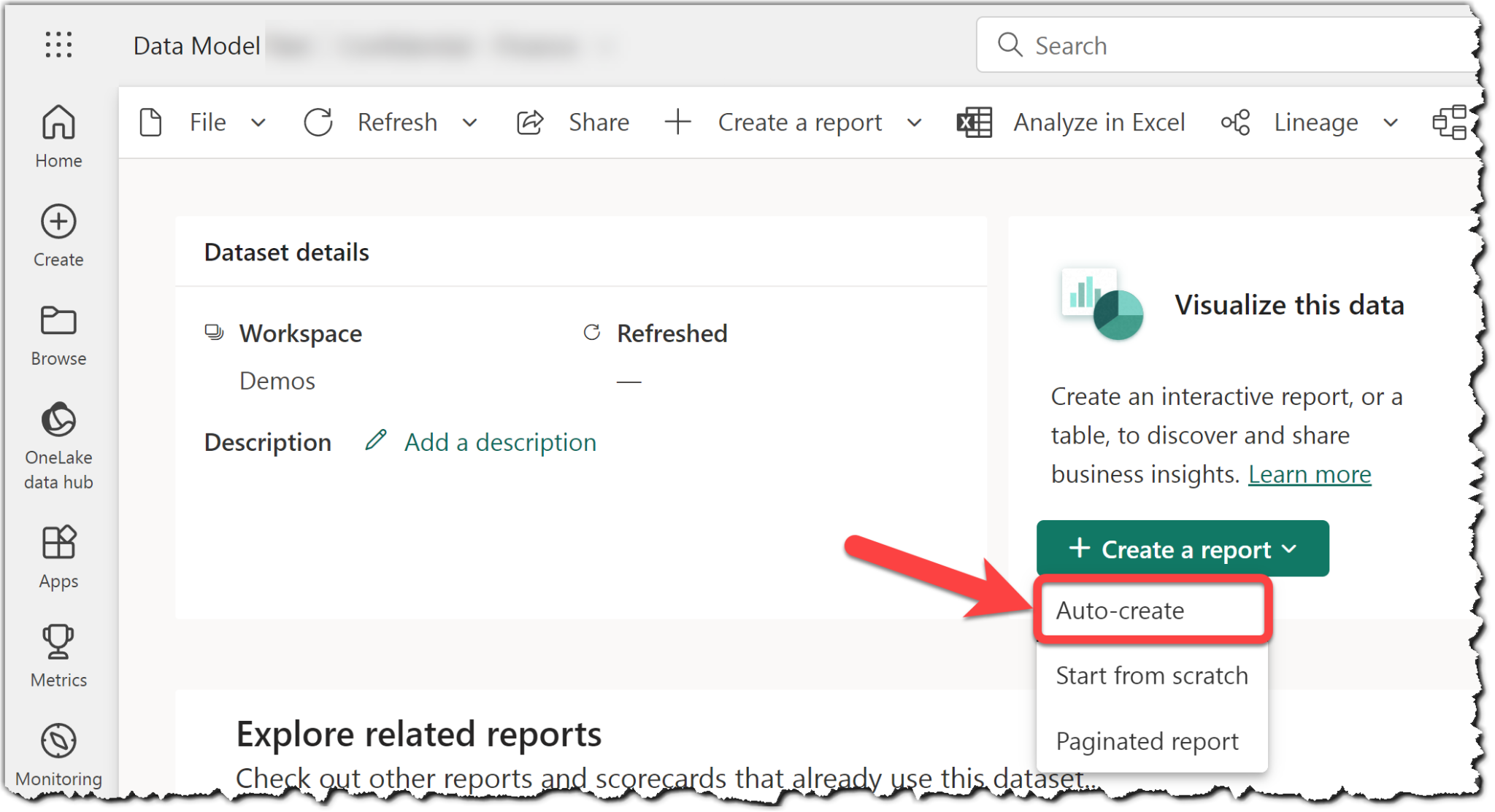Open the Learn more link
This screenshot has width=1495, height=812.
pyautogui.click(x=1310, y=473)
